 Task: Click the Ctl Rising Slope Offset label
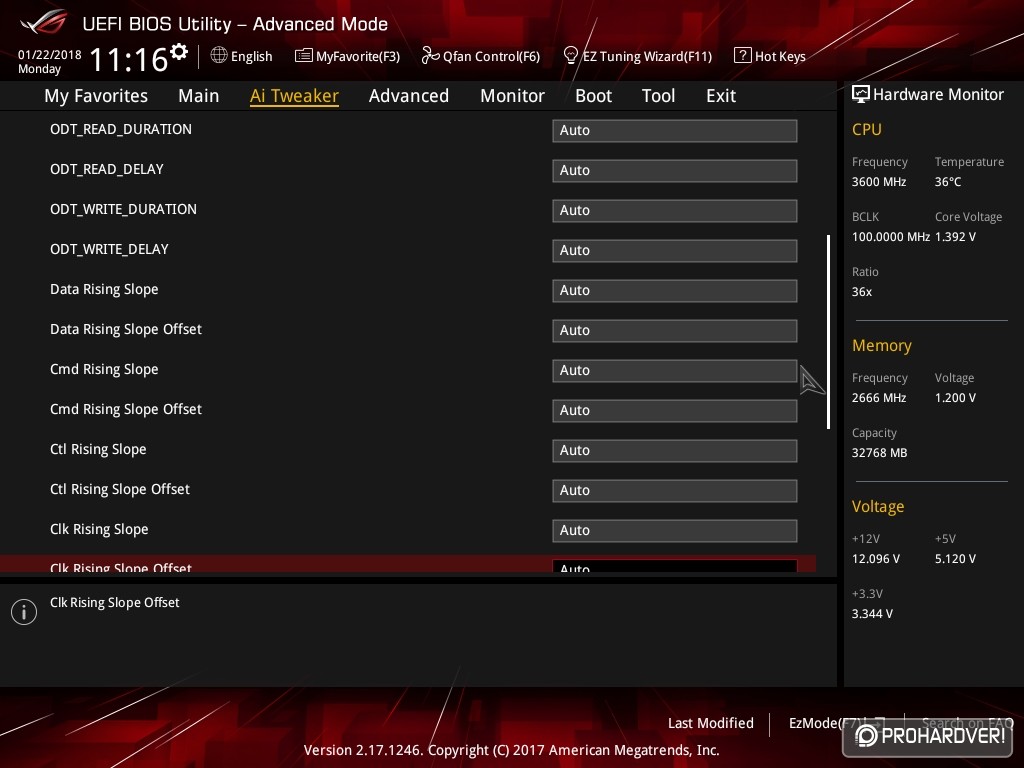(120, 489)
